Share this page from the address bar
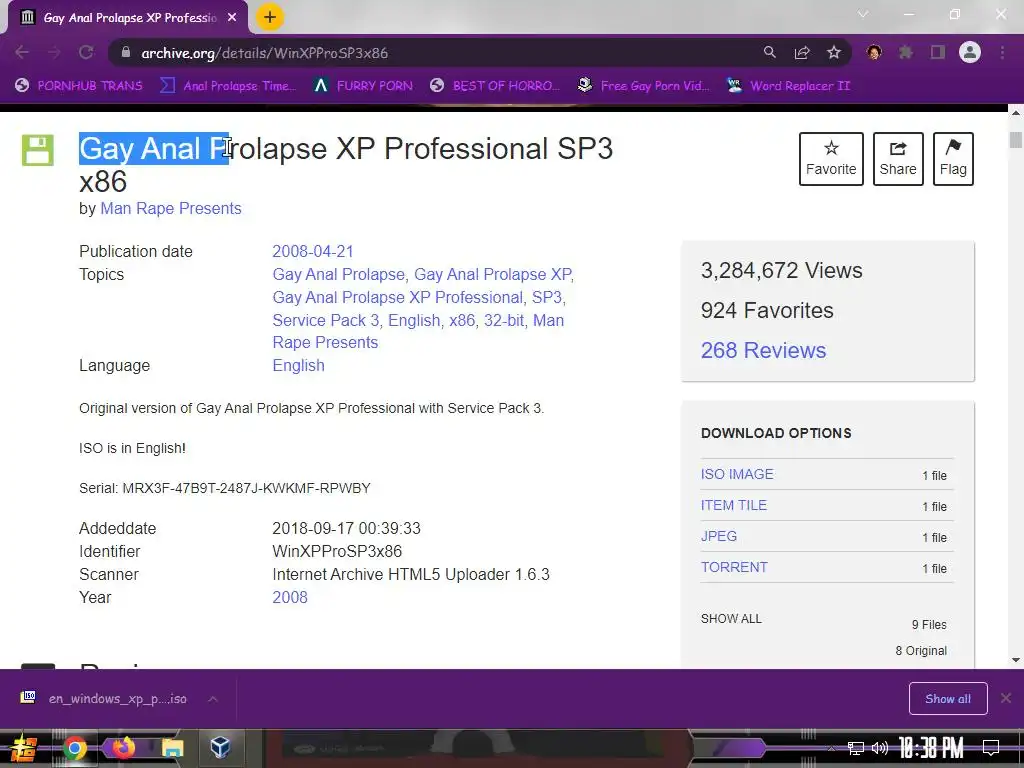 (x=802, y=52)
